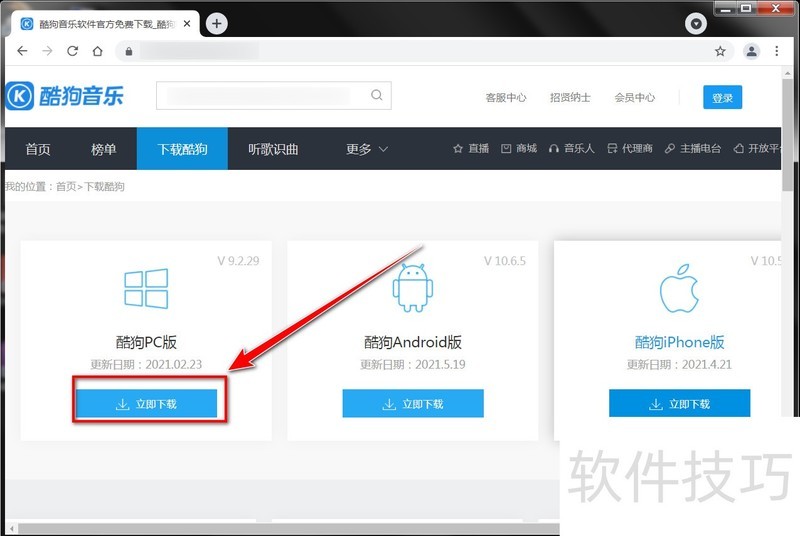Bookmark this page with the star
Image resolution: width=800 pixels, height=536 pixels.
tap(720, 51)
